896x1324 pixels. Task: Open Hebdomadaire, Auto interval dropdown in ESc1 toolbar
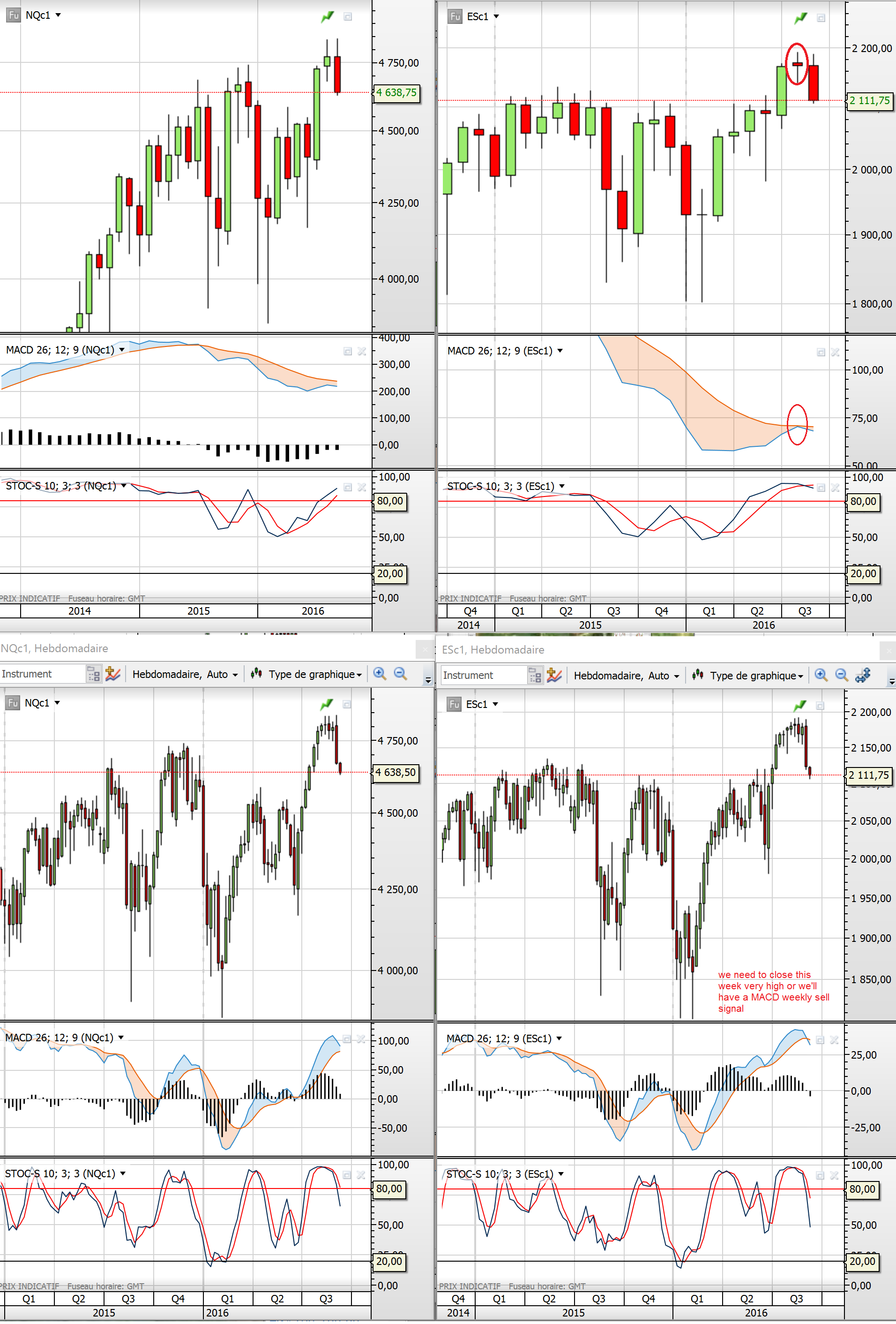627,676
